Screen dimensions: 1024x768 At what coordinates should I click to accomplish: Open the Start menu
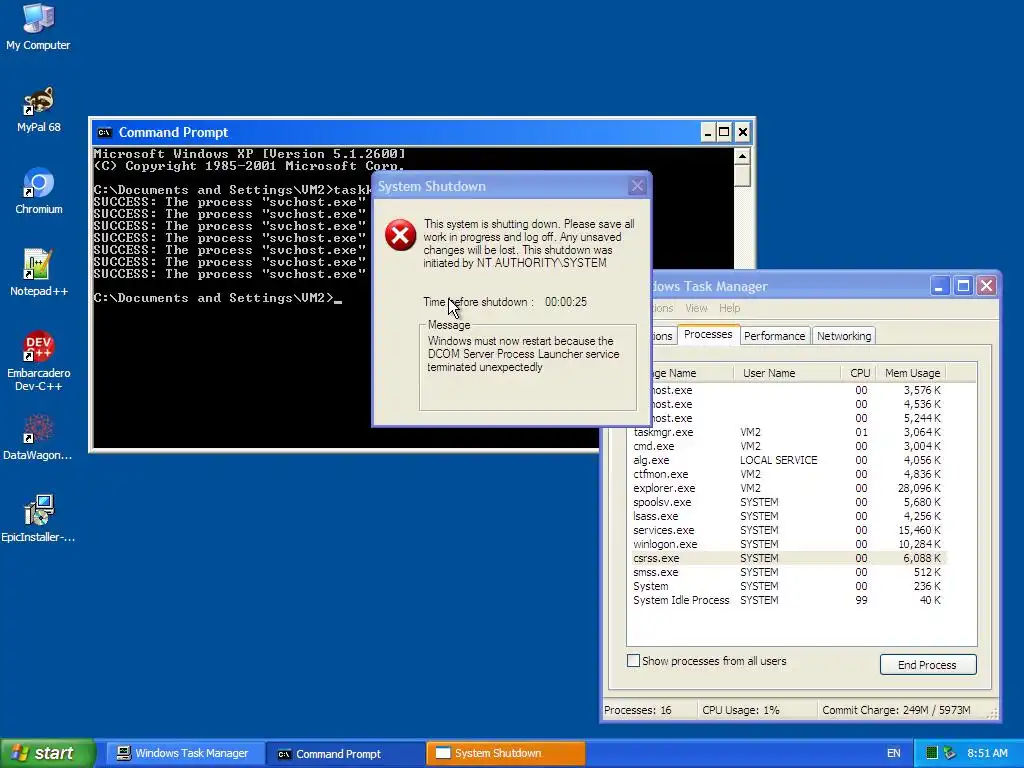pyautogui.click(x=48, y=753)
